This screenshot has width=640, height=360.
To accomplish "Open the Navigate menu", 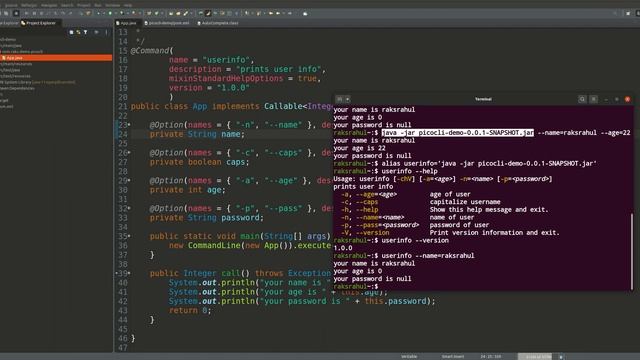I will coord(49,5).
